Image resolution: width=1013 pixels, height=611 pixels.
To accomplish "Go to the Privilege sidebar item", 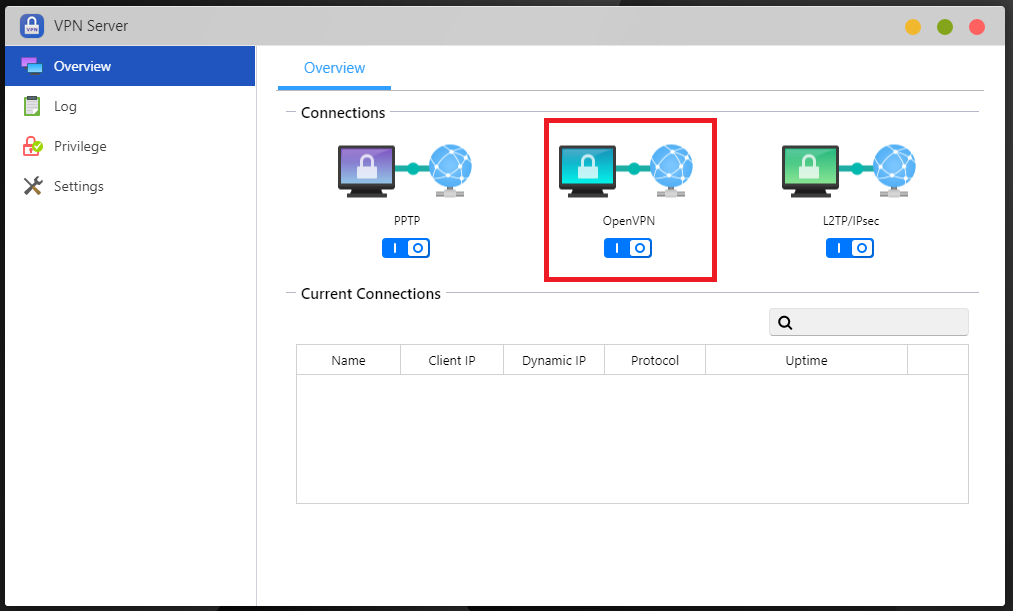I will tap(130, 146).
